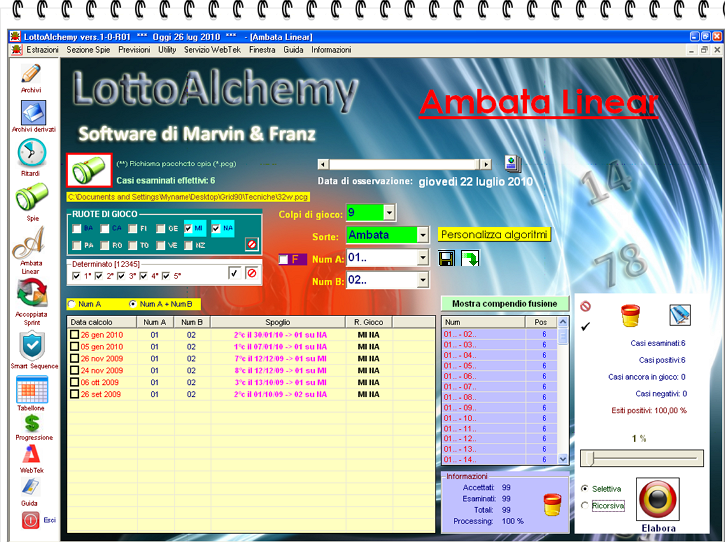Open Accoppiata Sprint tool
Viewport: 725px width, 542px height.
pyautogui.click(x=32, y=294)
